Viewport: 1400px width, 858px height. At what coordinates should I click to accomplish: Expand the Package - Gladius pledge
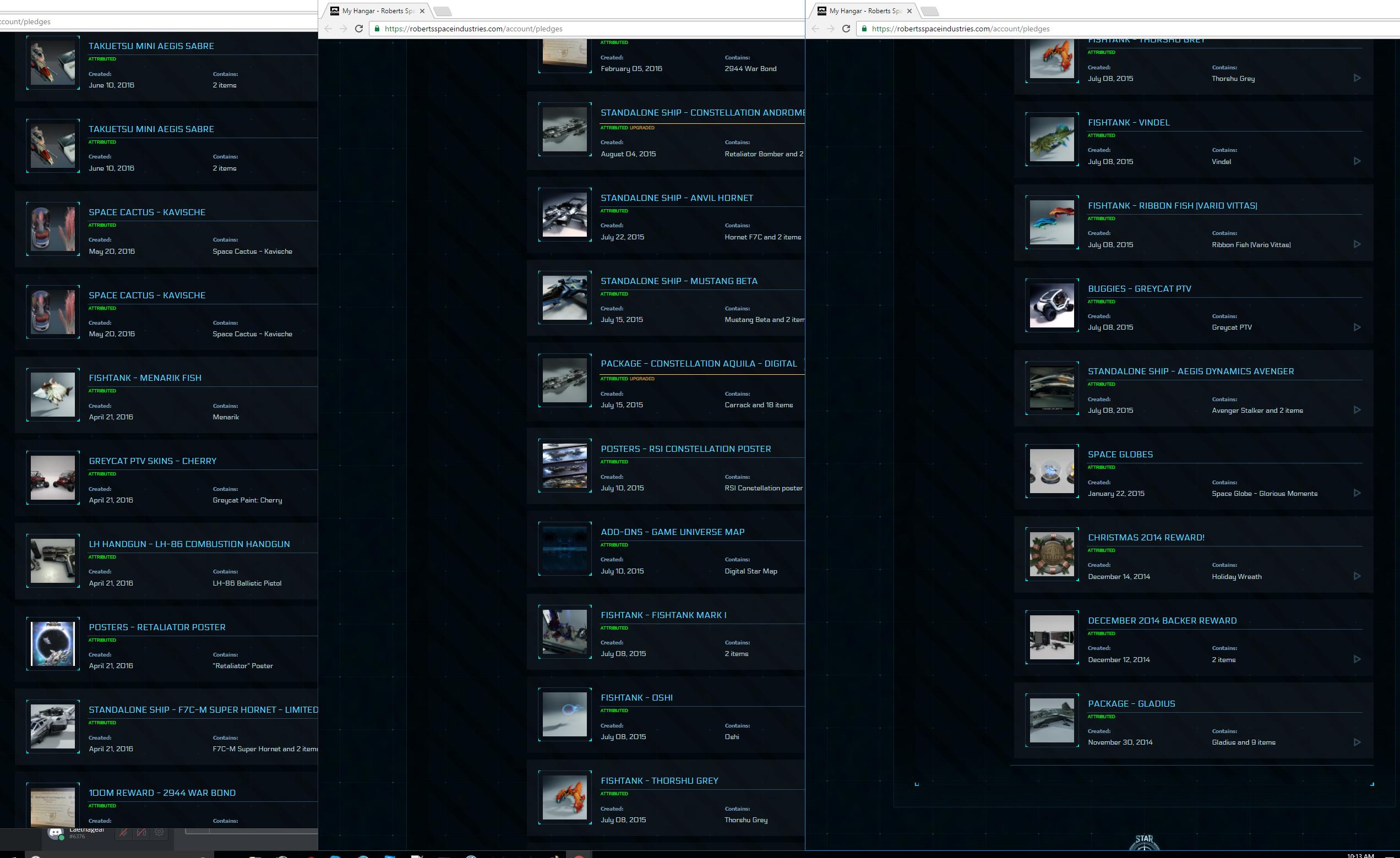[1357, 742]
